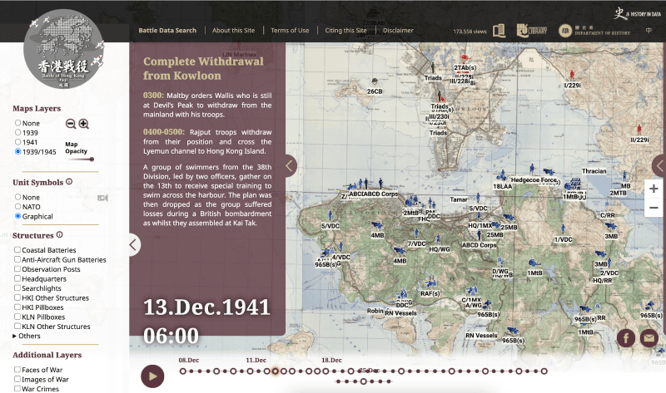Click the book icon in header
This screenshot has height=393, width=666.
pos(499,31)
